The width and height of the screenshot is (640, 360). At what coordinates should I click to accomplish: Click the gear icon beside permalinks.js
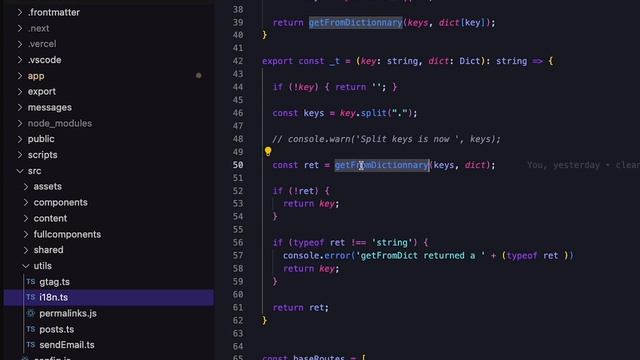(31, 313)
